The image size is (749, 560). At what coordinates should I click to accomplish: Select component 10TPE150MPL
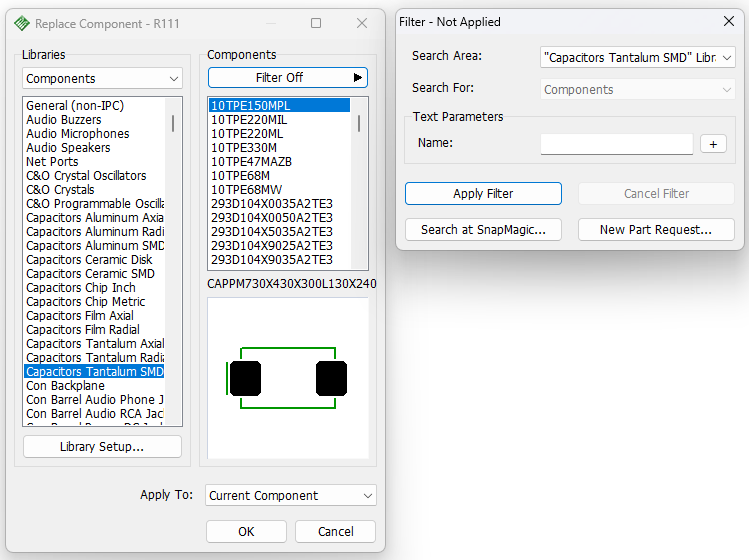279,106
